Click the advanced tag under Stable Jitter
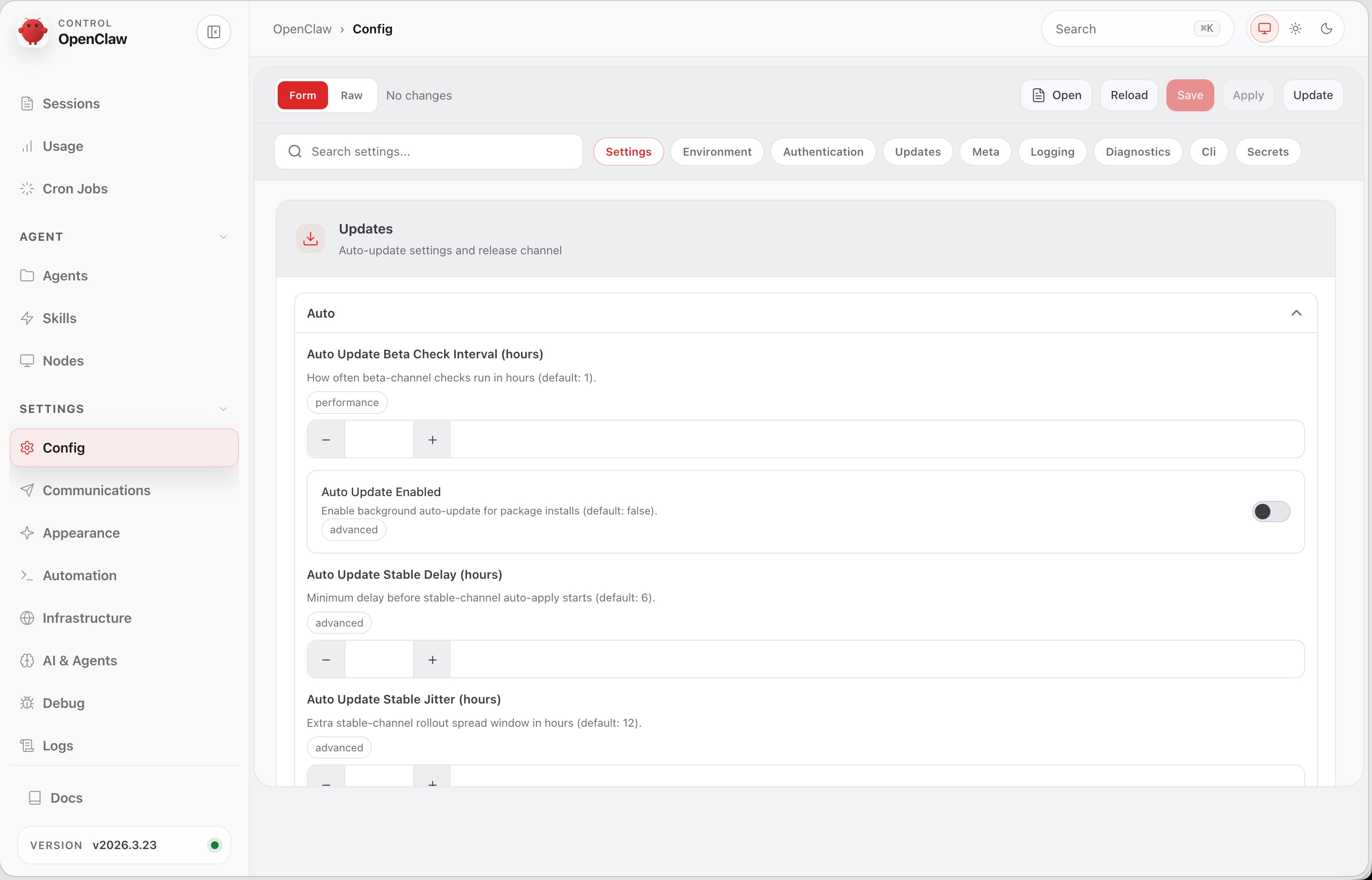Image resolution: width=1372 pixels, height=880 pixels. click(x=339, y=748)
